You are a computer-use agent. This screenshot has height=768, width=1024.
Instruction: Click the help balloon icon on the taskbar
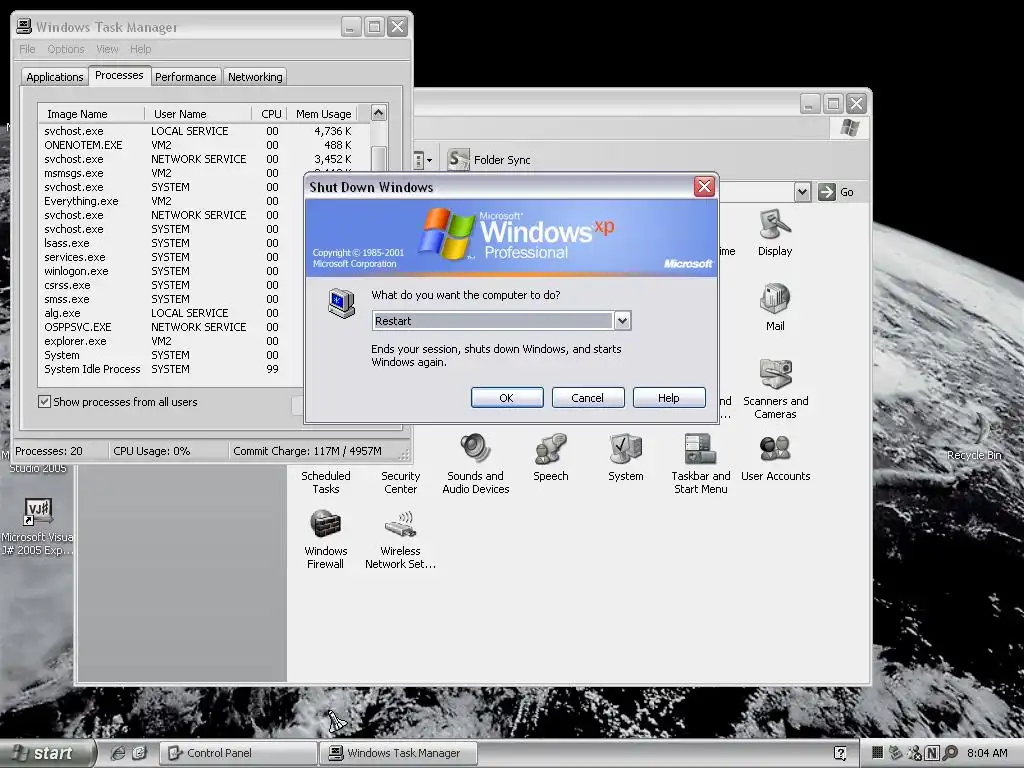[x=840, y=753]
